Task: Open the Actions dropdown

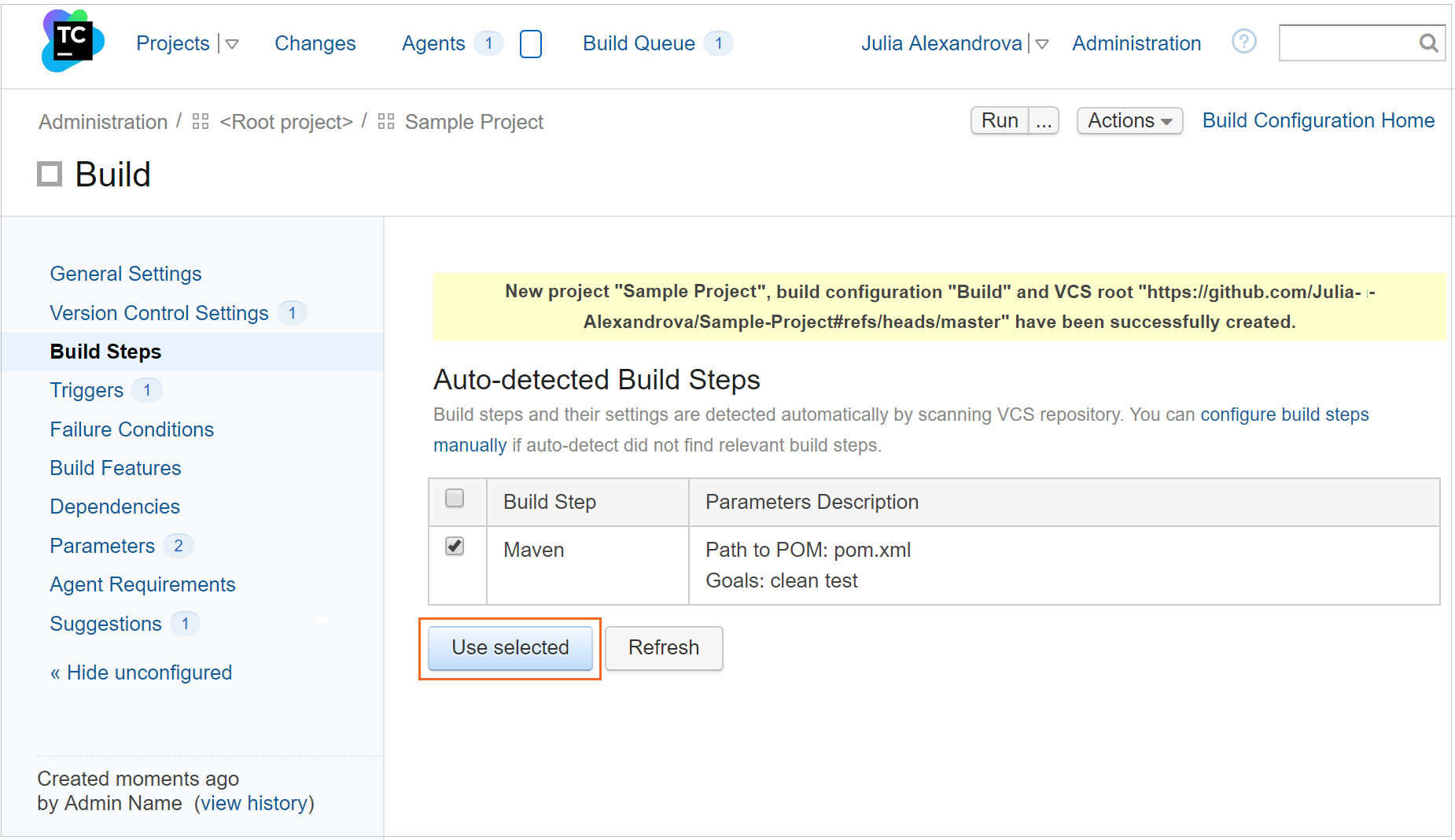Action: click(1129, 120)
